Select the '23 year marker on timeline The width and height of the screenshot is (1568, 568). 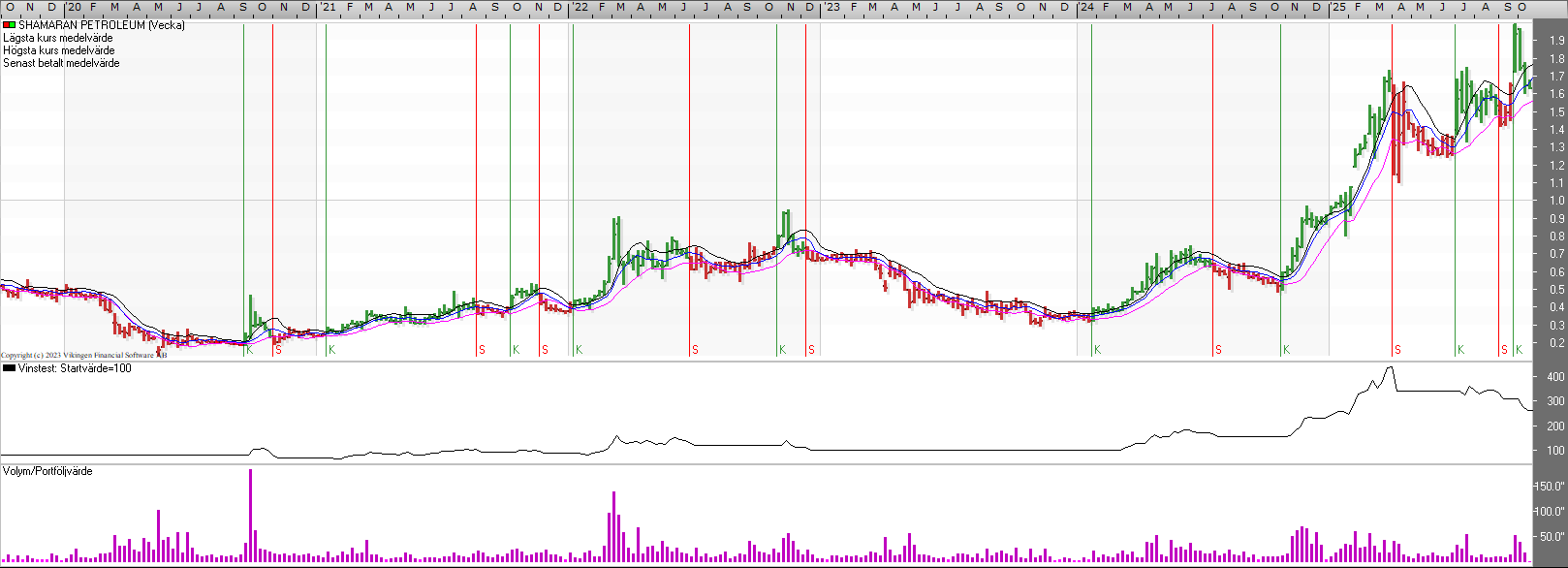(x=832, y=7)
